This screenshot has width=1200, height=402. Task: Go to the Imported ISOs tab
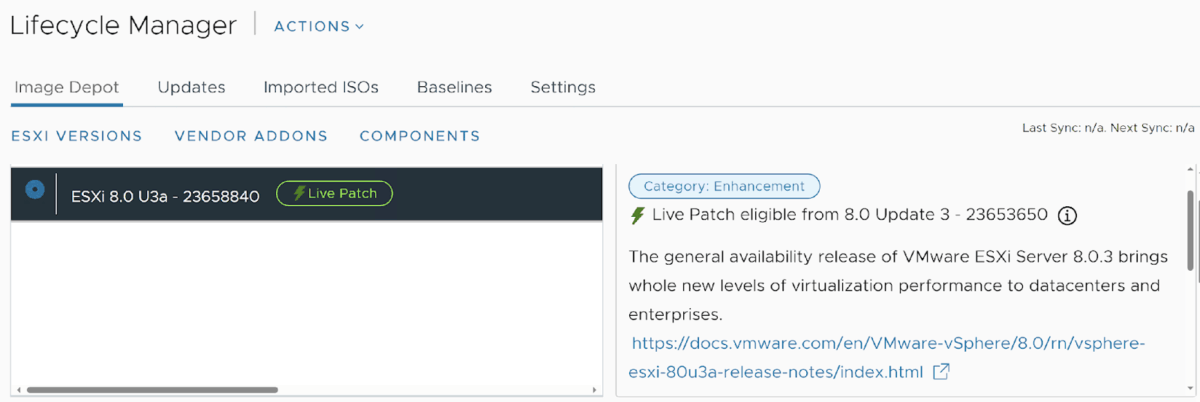point(321,87)
